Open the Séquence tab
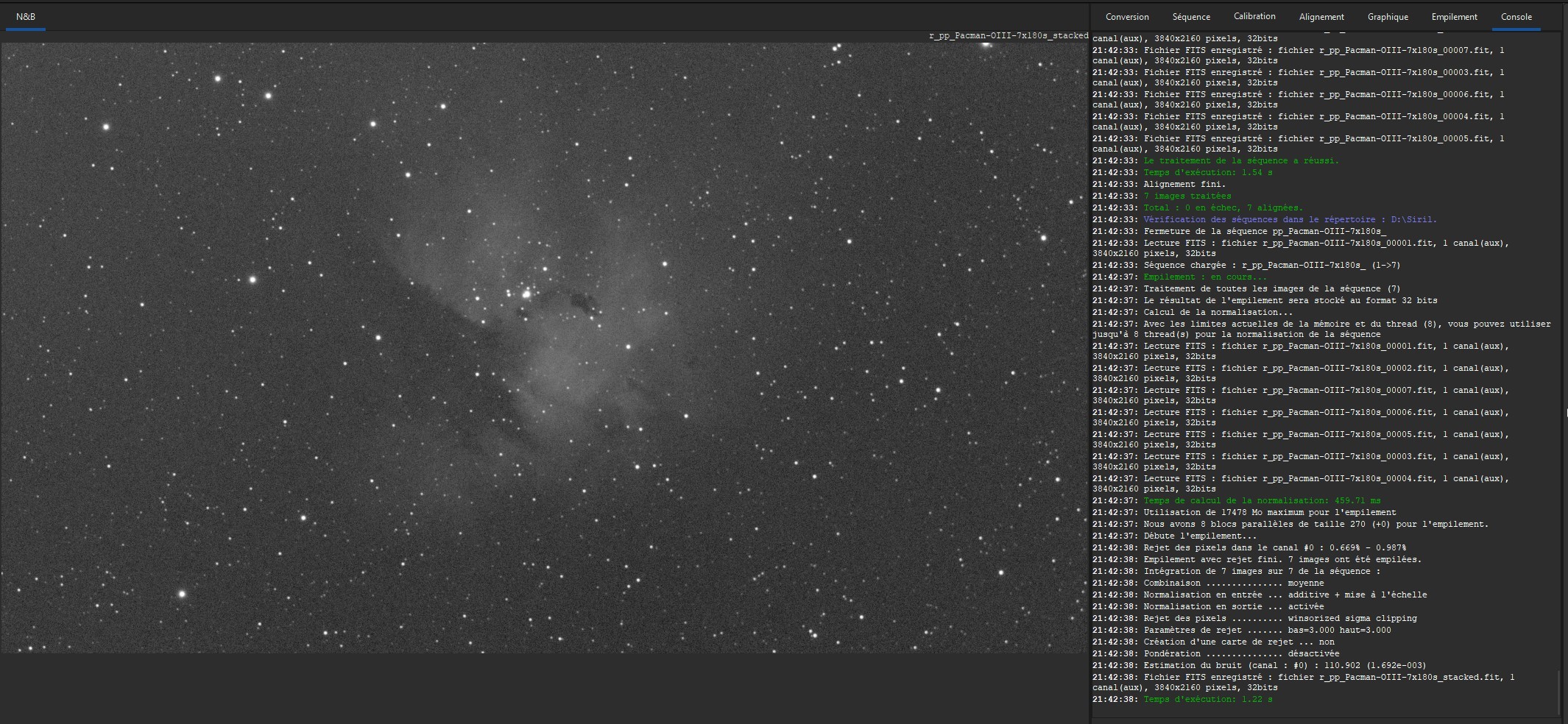This screenshot has width=1568, height=724. tap(1191, 17)
